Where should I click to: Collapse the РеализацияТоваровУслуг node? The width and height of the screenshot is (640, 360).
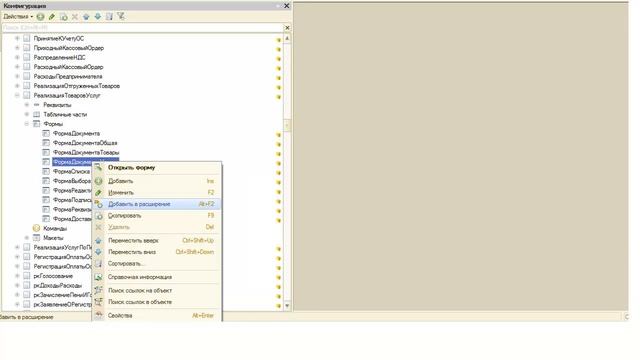click(17, 95)
